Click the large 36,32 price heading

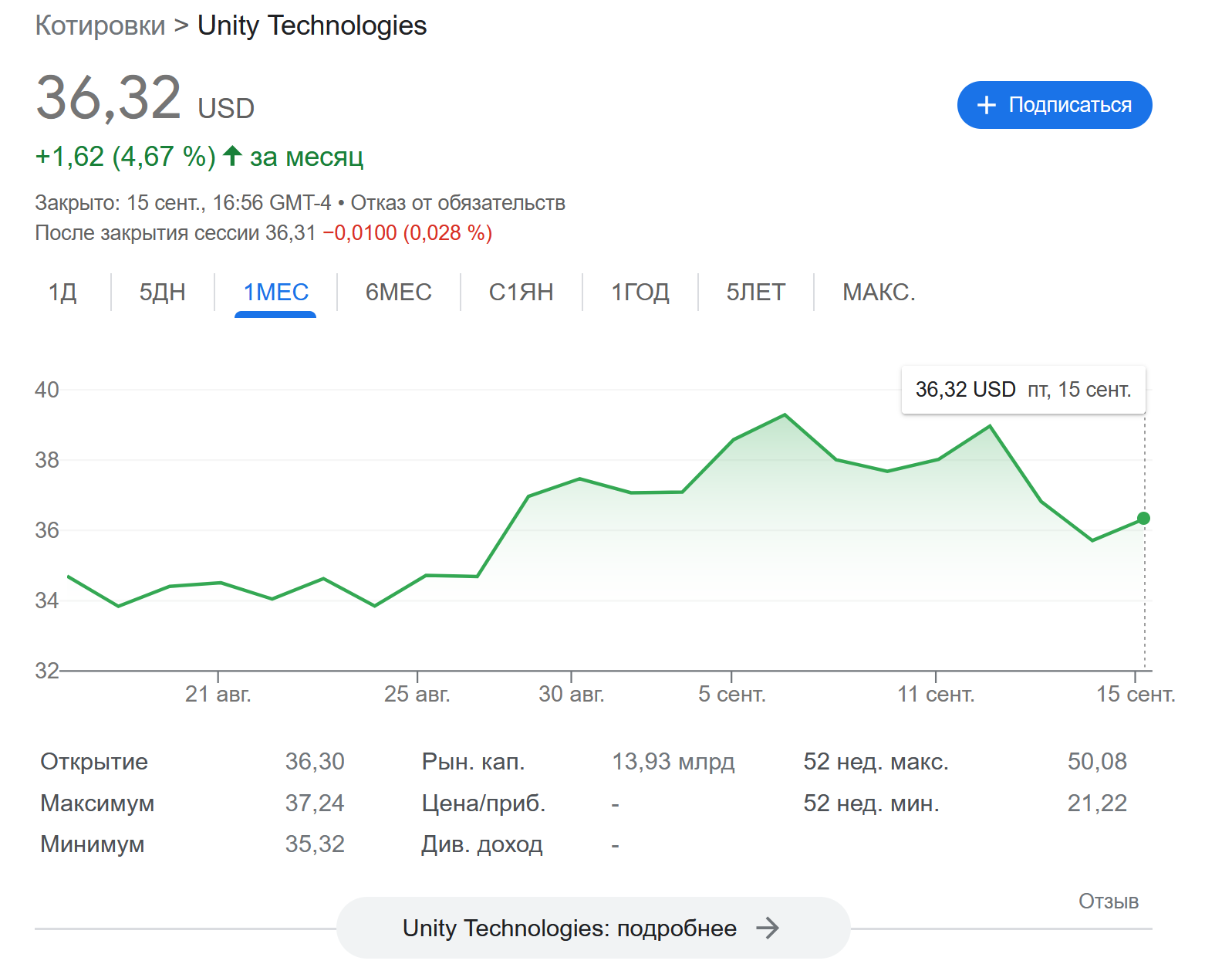pos(109,98)
